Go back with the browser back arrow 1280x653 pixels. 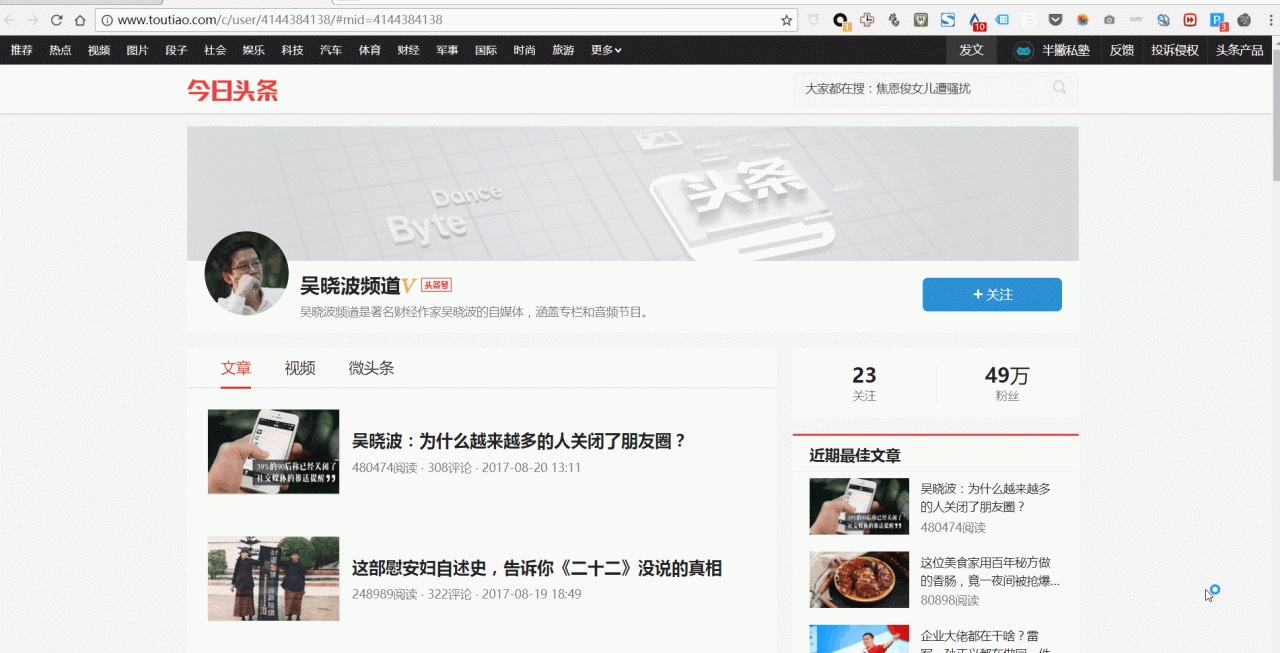10,20
